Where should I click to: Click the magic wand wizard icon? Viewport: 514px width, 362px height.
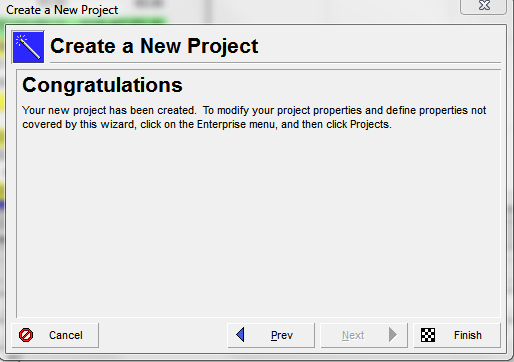[28, 47]
